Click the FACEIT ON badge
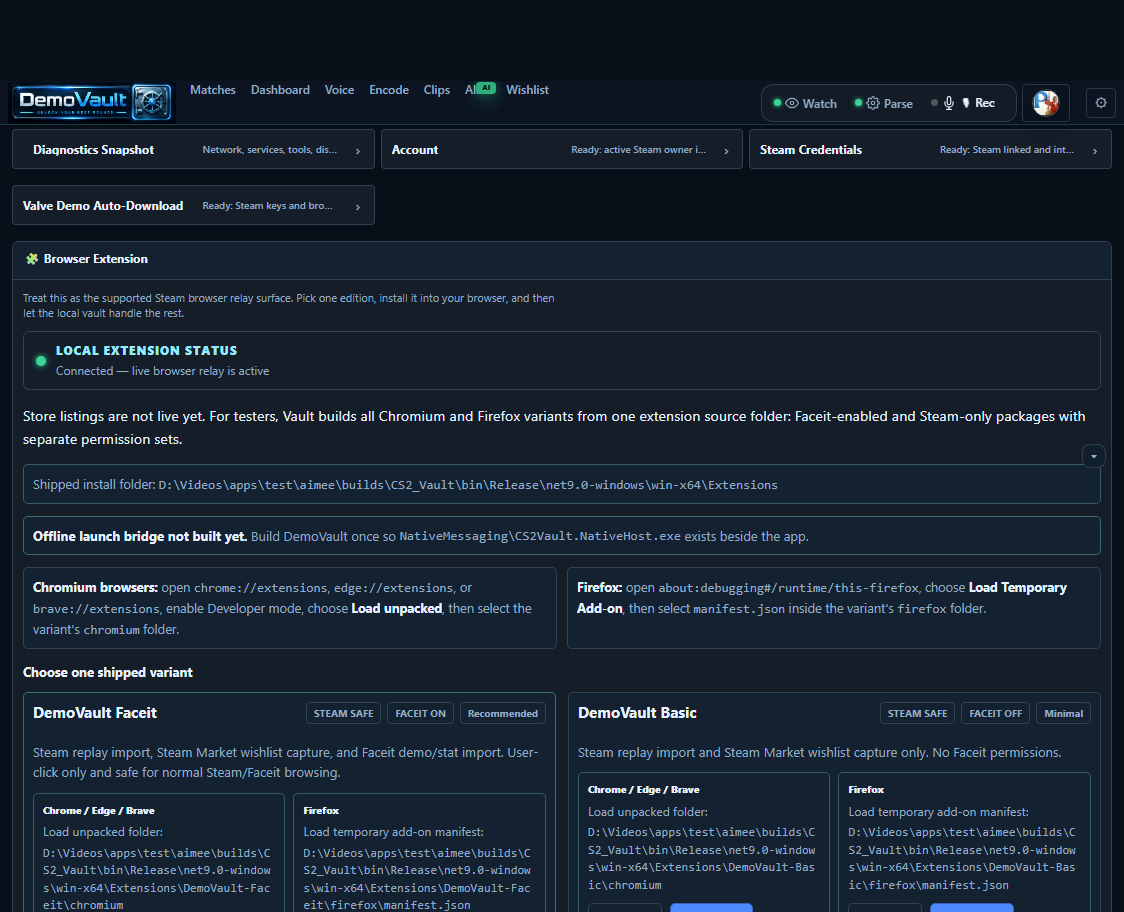 point(420,713)
